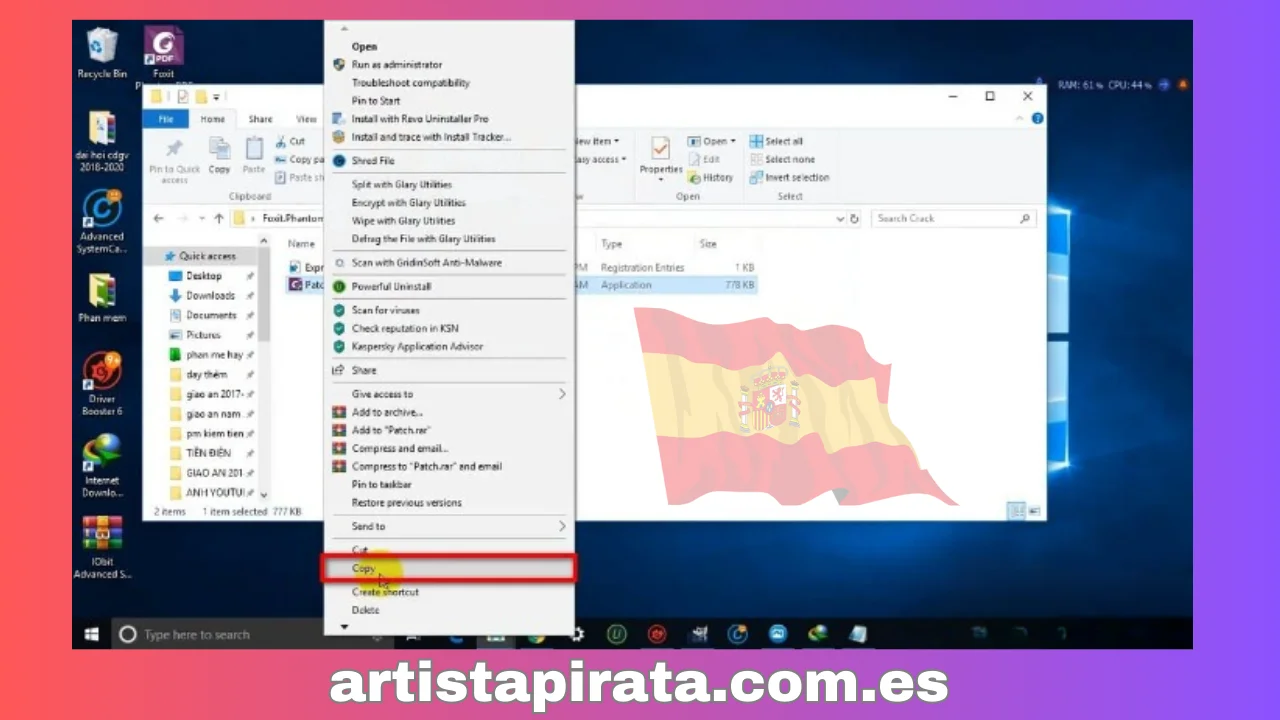Image resolution: width=1280 pixels, height=720 pixels.
Task: Click Select all in the ribbon
Action: click(776, 141)
